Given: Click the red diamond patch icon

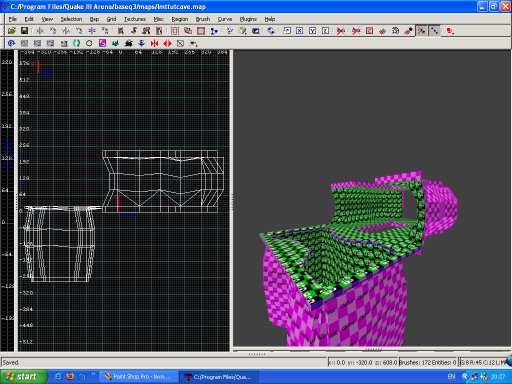Looking at the screenshot, I should [382, 31].
